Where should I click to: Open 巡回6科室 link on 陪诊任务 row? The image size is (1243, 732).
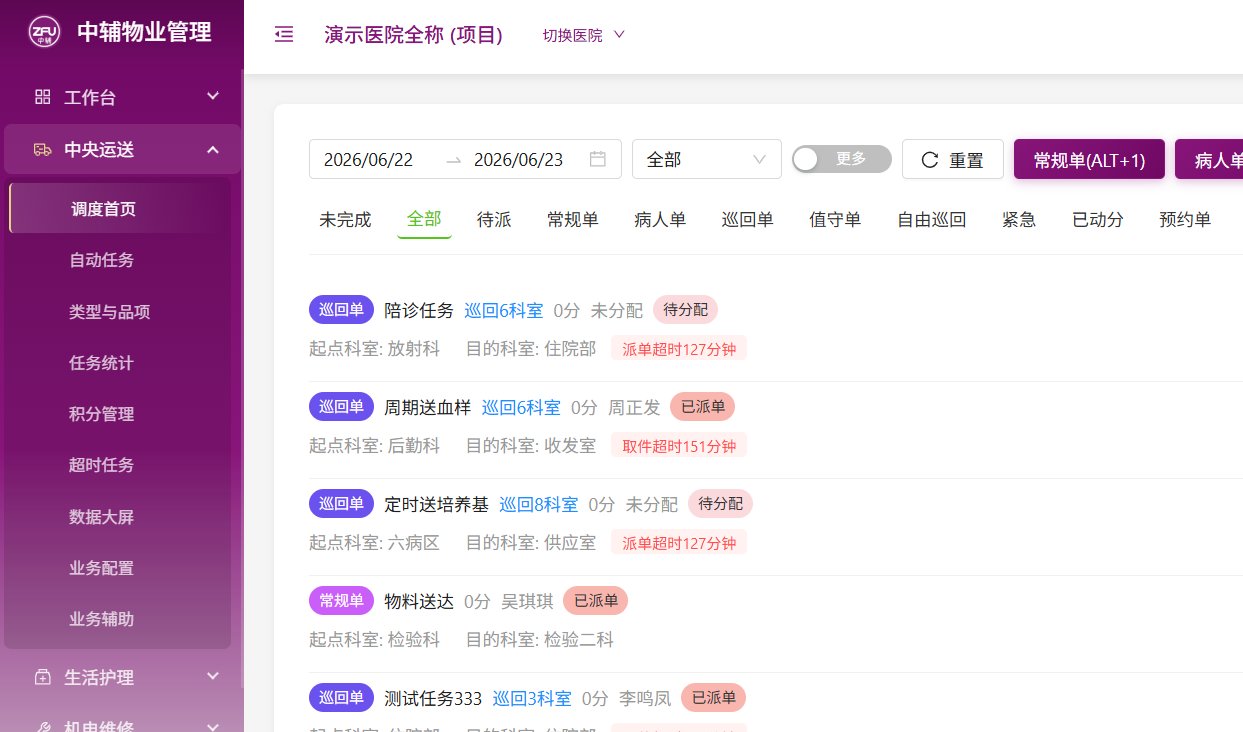tap(504, 311)
